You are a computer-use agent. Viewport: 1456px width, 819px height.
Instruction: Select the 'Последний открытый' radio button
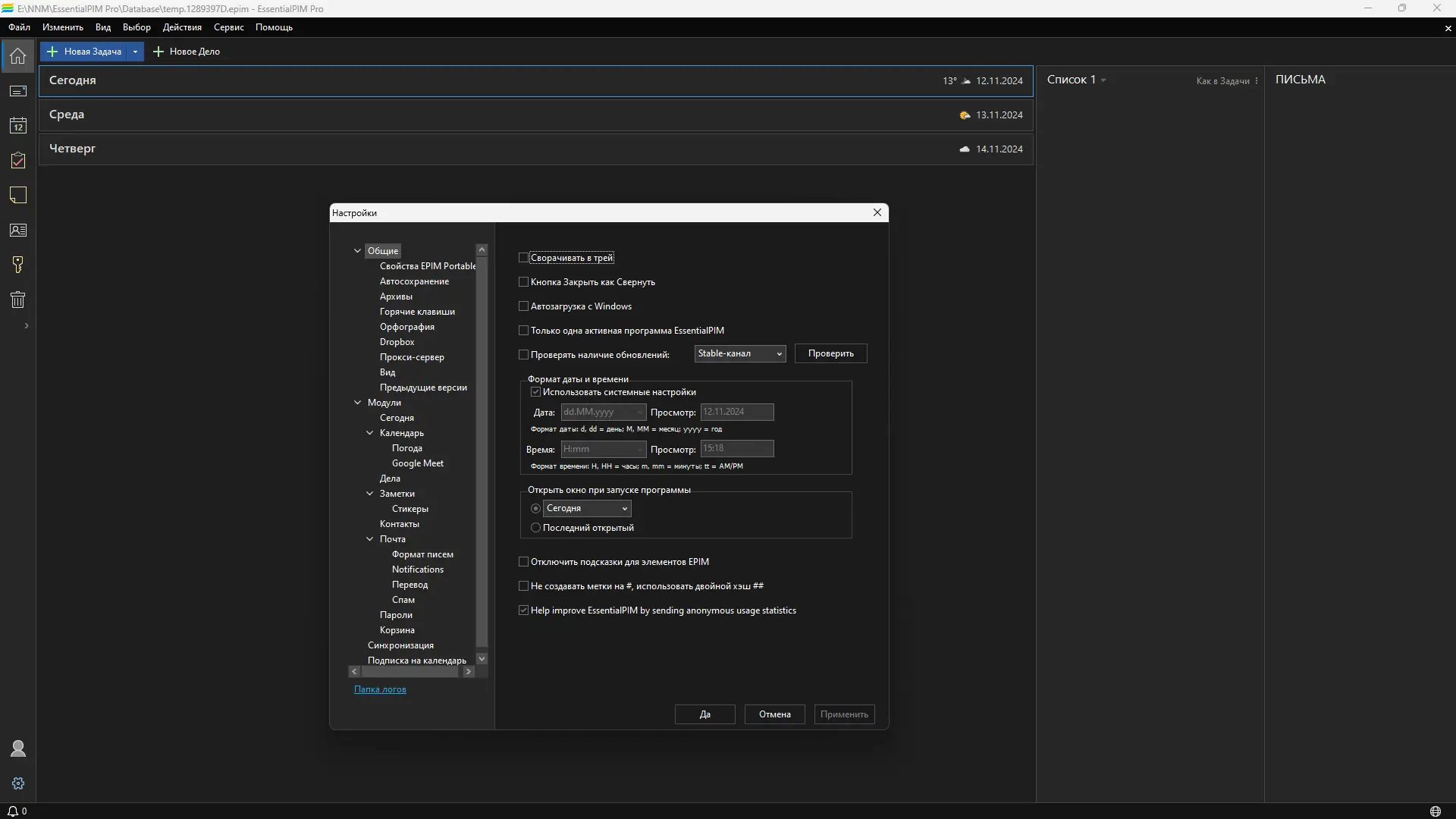point(535,528)
